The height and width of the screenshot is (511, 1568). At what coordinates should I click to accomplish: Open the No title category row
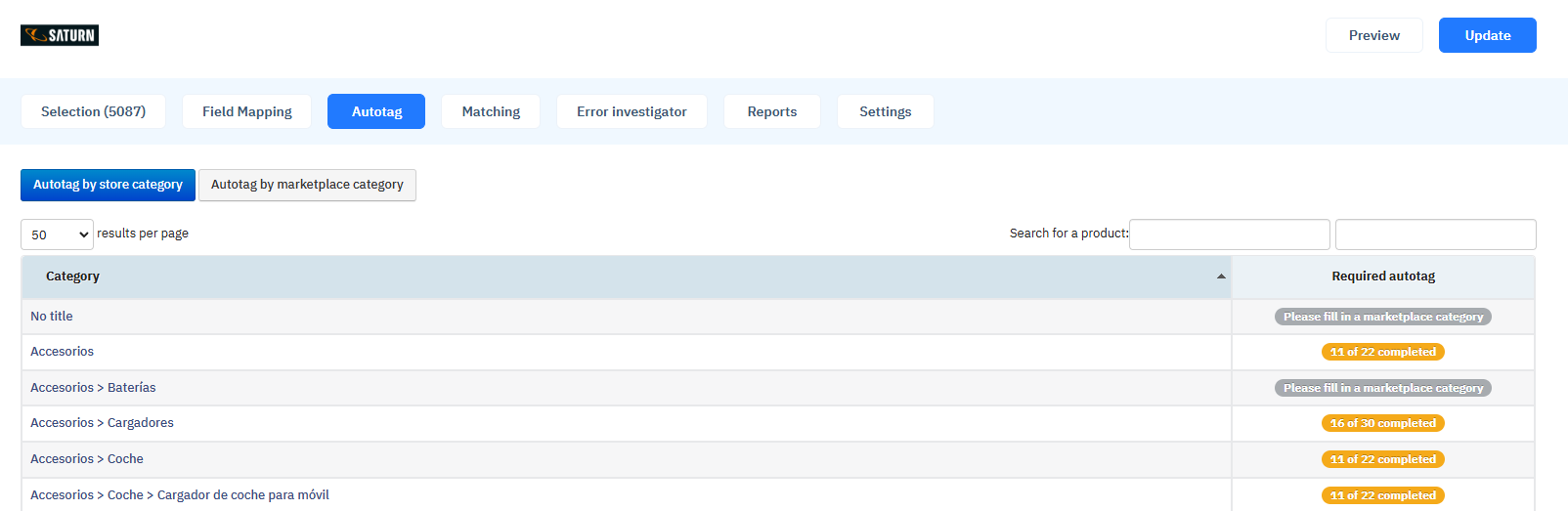627,317
